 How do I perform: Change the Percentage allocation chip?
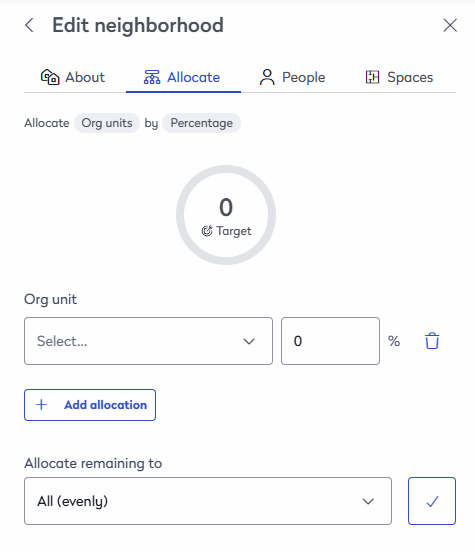pyautogui.click(x=201, y=123)
